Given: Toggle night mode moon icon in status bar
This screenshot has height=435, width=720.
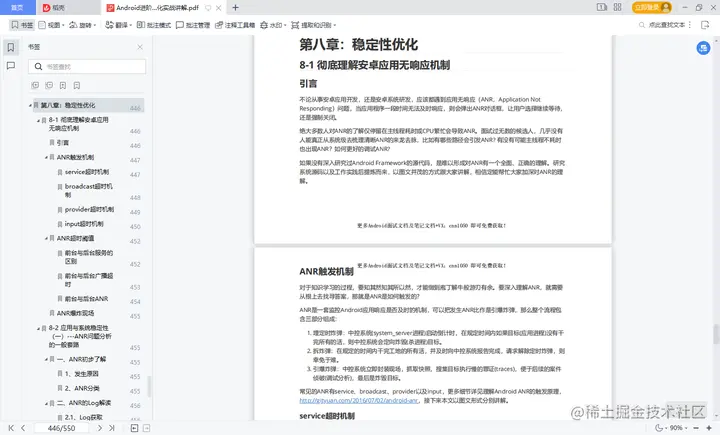Looking at the screenshot, I should coord(659,428).
